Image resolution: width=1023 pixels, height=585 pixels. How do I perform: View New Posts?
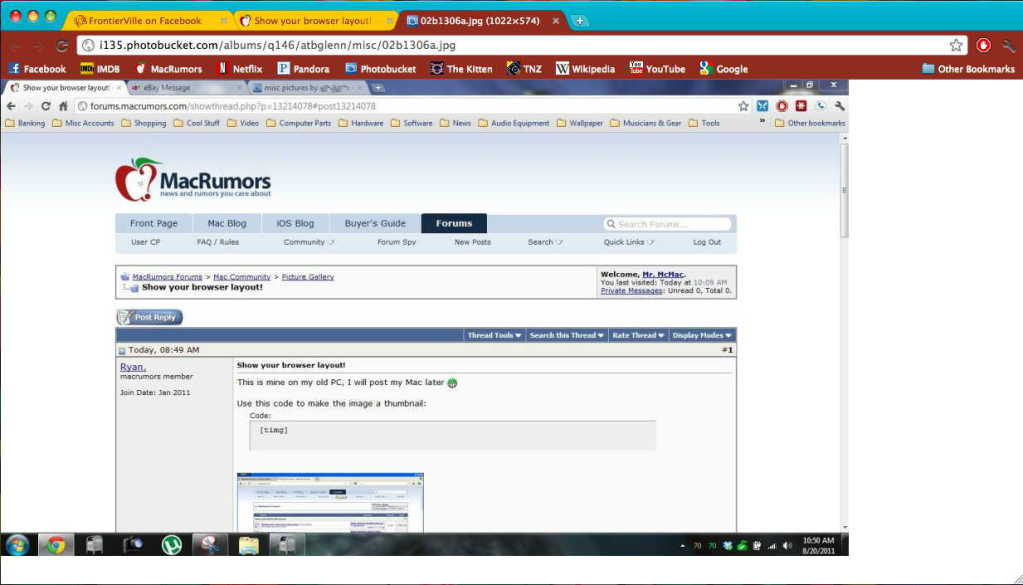tap(472, 242)
